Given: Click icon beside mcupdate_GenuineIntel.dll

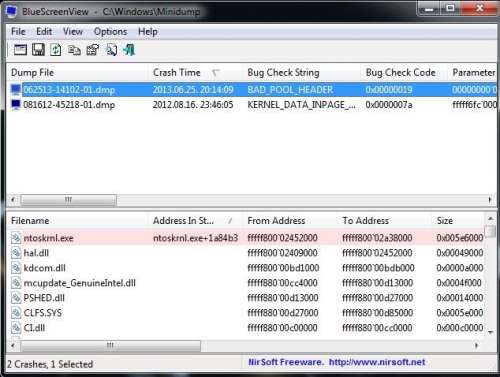Looking at the screenshot, I should click(16, 283).
